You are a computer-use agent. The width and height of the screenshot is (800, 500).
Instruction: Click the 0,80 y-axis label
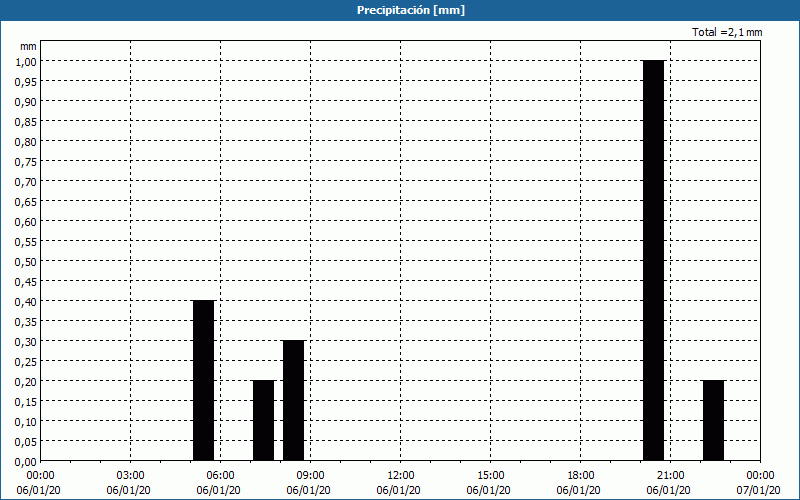(26, 141)
